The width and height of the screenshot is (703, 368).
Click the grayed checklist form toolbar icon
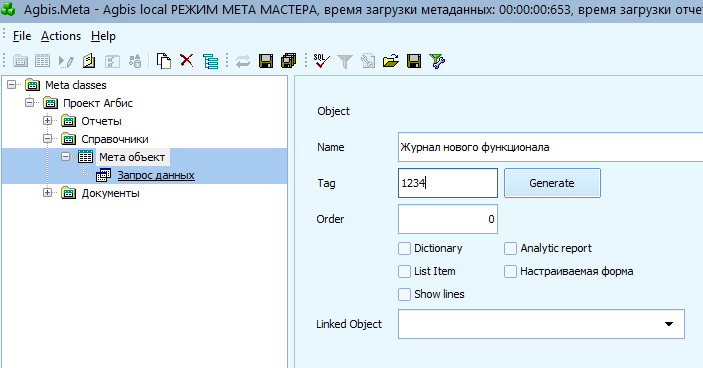[x=112, y=61]
